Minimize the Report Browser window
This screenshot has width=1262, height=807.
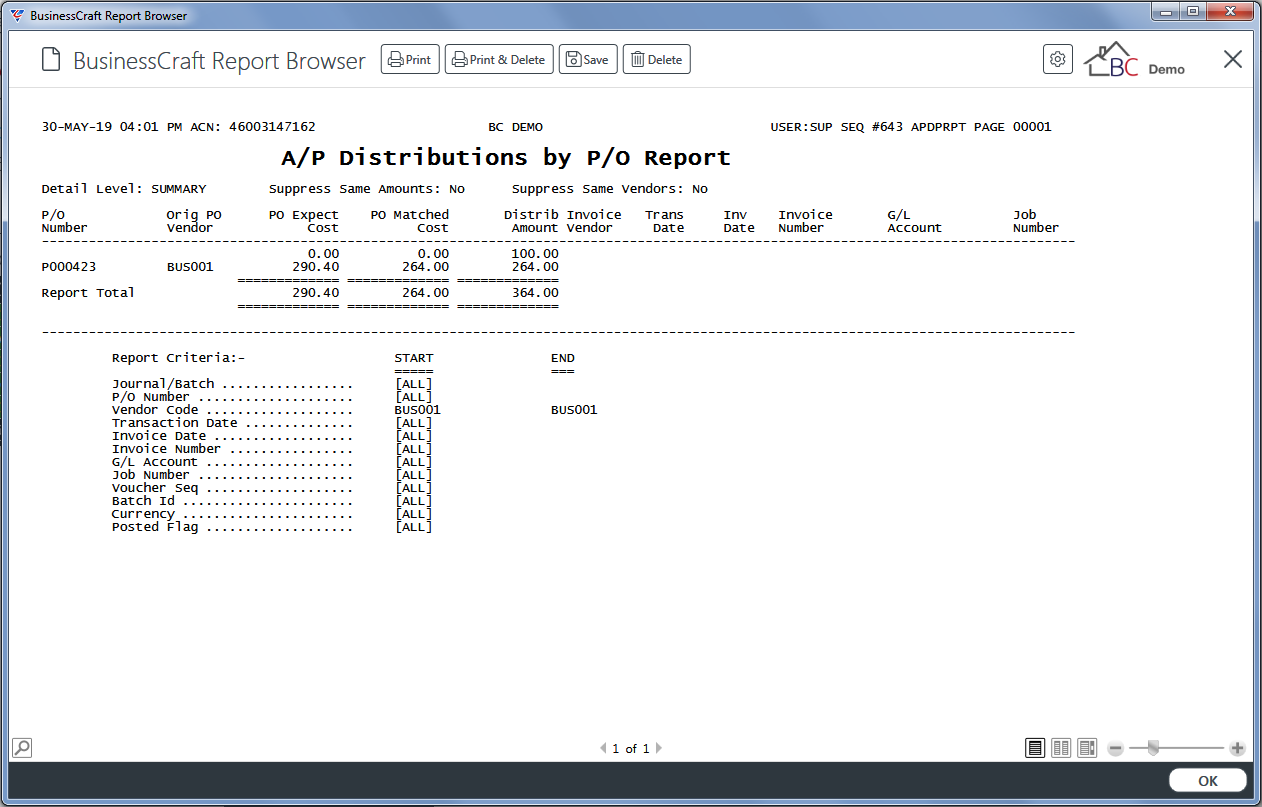(x=1166, y=11)
